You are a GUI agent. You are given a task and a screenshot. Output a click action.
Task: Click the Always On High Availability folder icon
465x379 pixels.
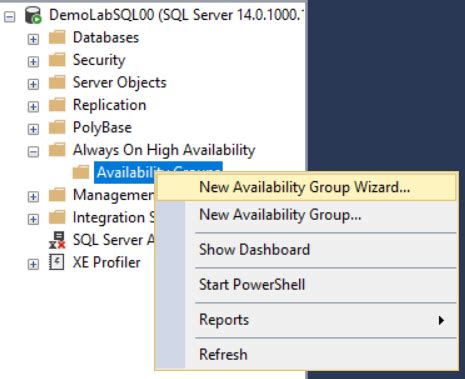(x=57, y=150)
